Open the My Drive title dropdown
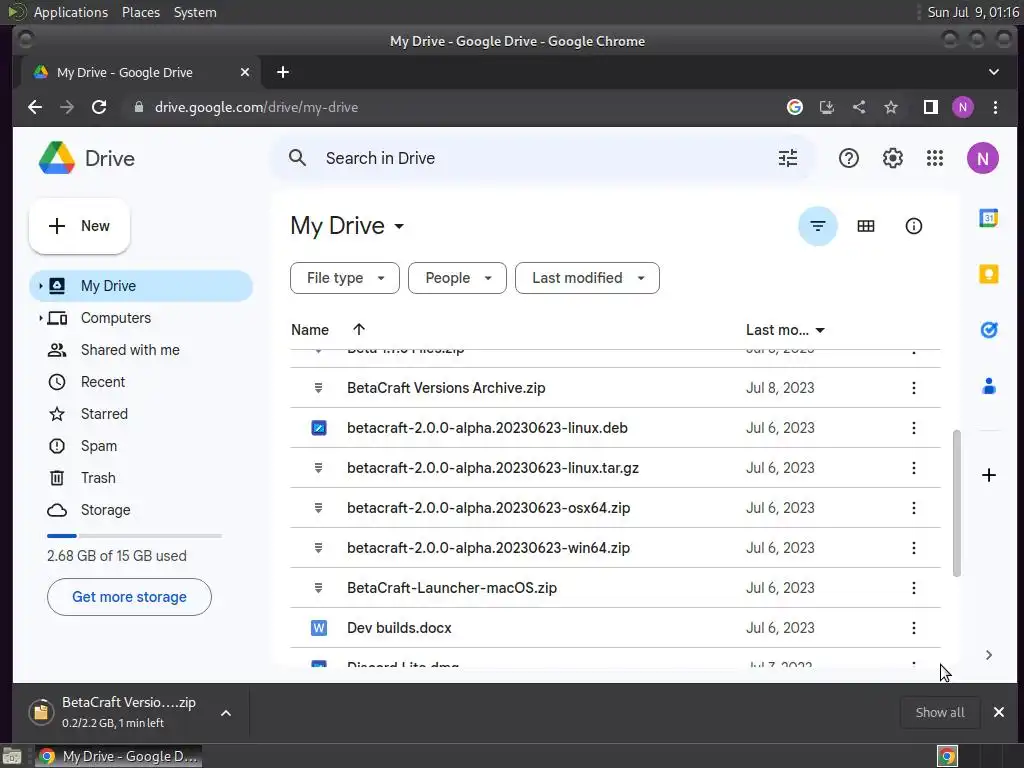 [x=398, y=227]
